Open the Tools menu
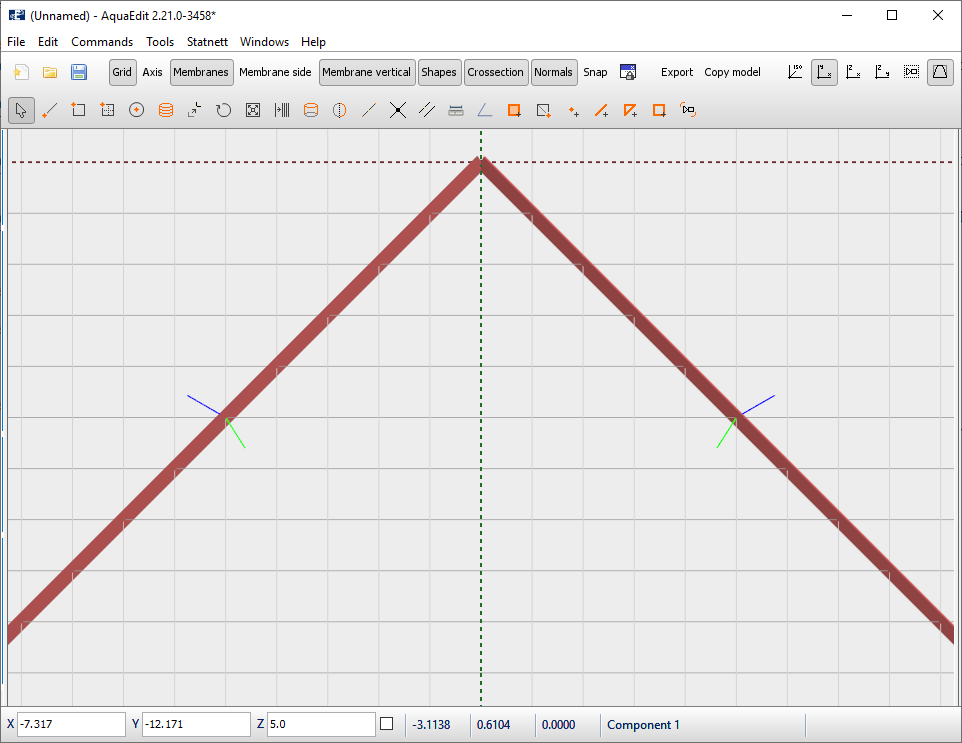This screenshot has height=743, width=962. click(160, 42)
